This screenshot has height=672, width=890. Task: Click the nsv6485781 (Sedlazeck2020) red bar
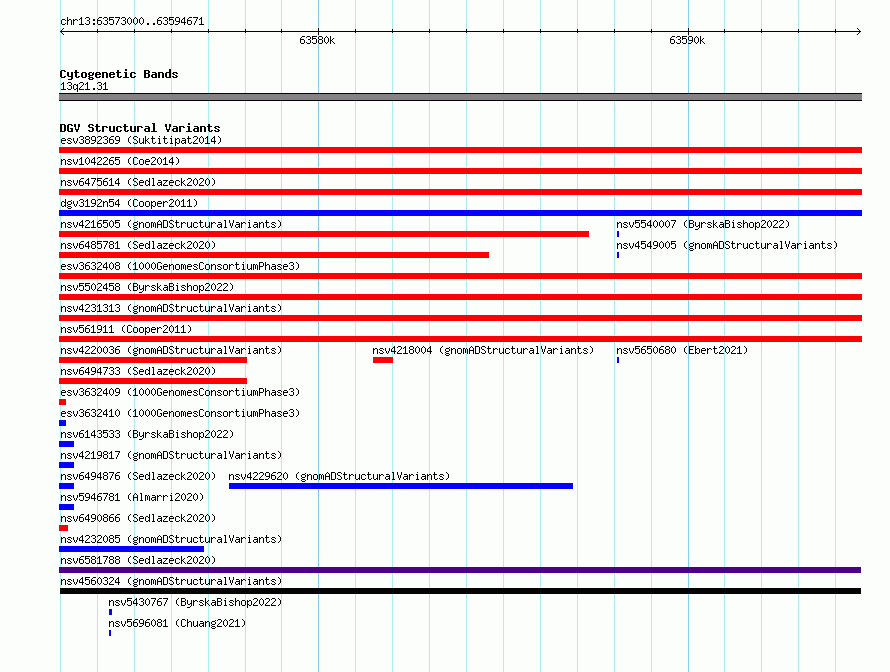pyautogui.click(x=274, y=255)
